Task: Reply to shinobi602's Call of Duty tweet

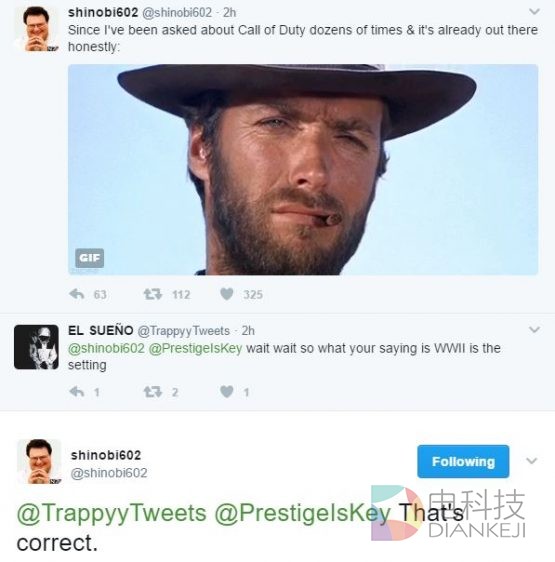Action: (77, 294)
